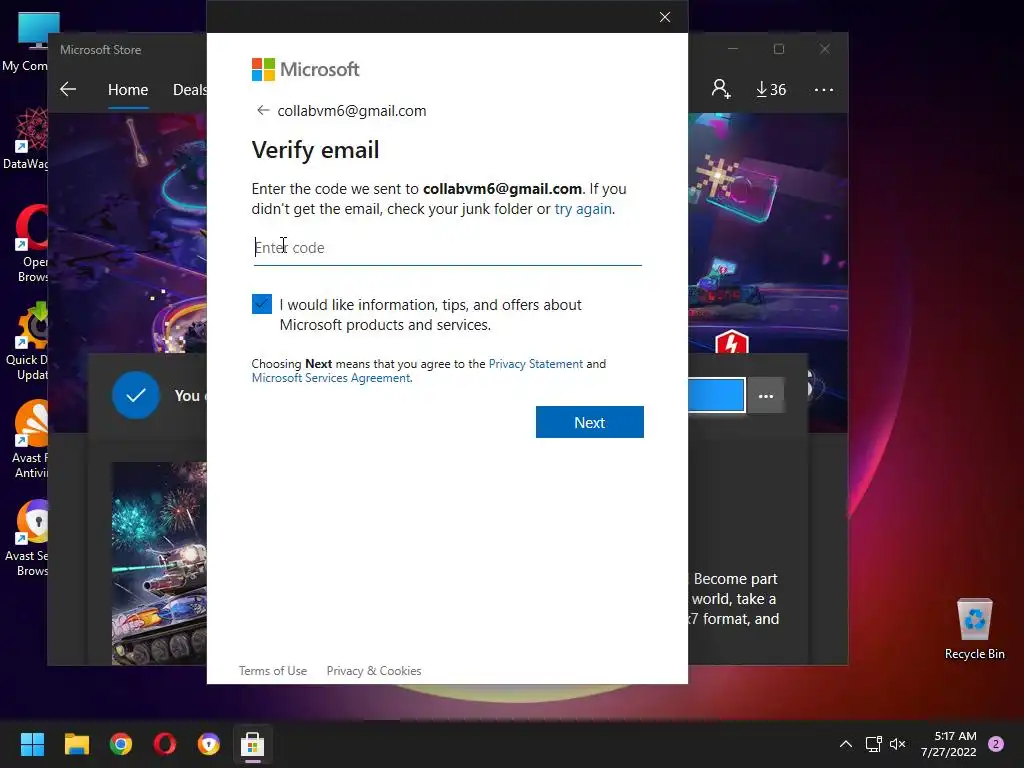
Task: Open the Microsoft Services Agreement link
Action: 331,378
